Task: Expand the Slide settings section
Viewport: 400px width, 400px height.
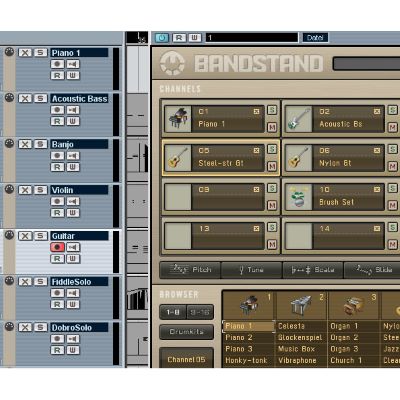Action: coord(372,270)
